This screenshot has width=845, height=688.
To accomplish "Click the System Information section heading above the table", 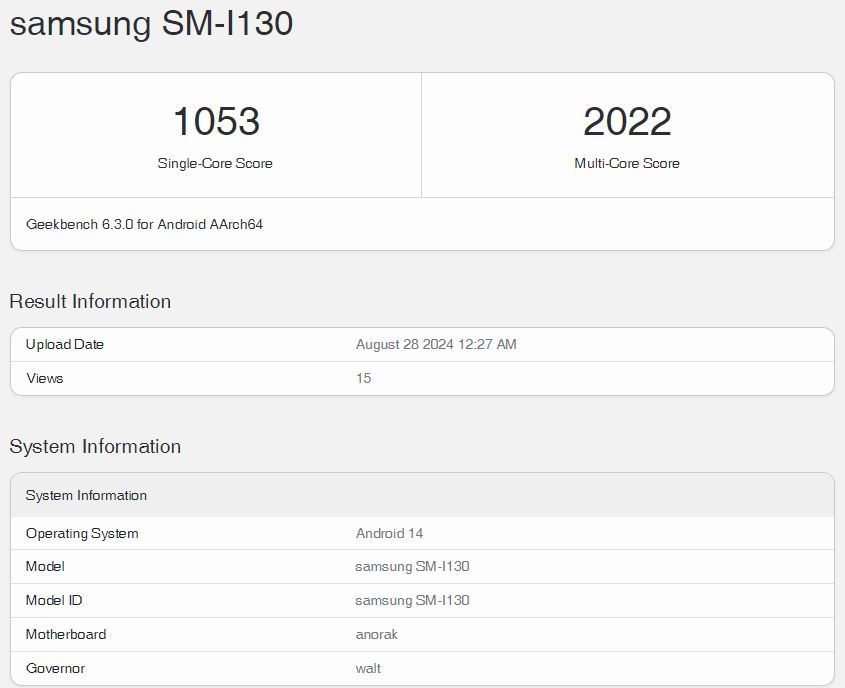I will [x=95, y=446].
